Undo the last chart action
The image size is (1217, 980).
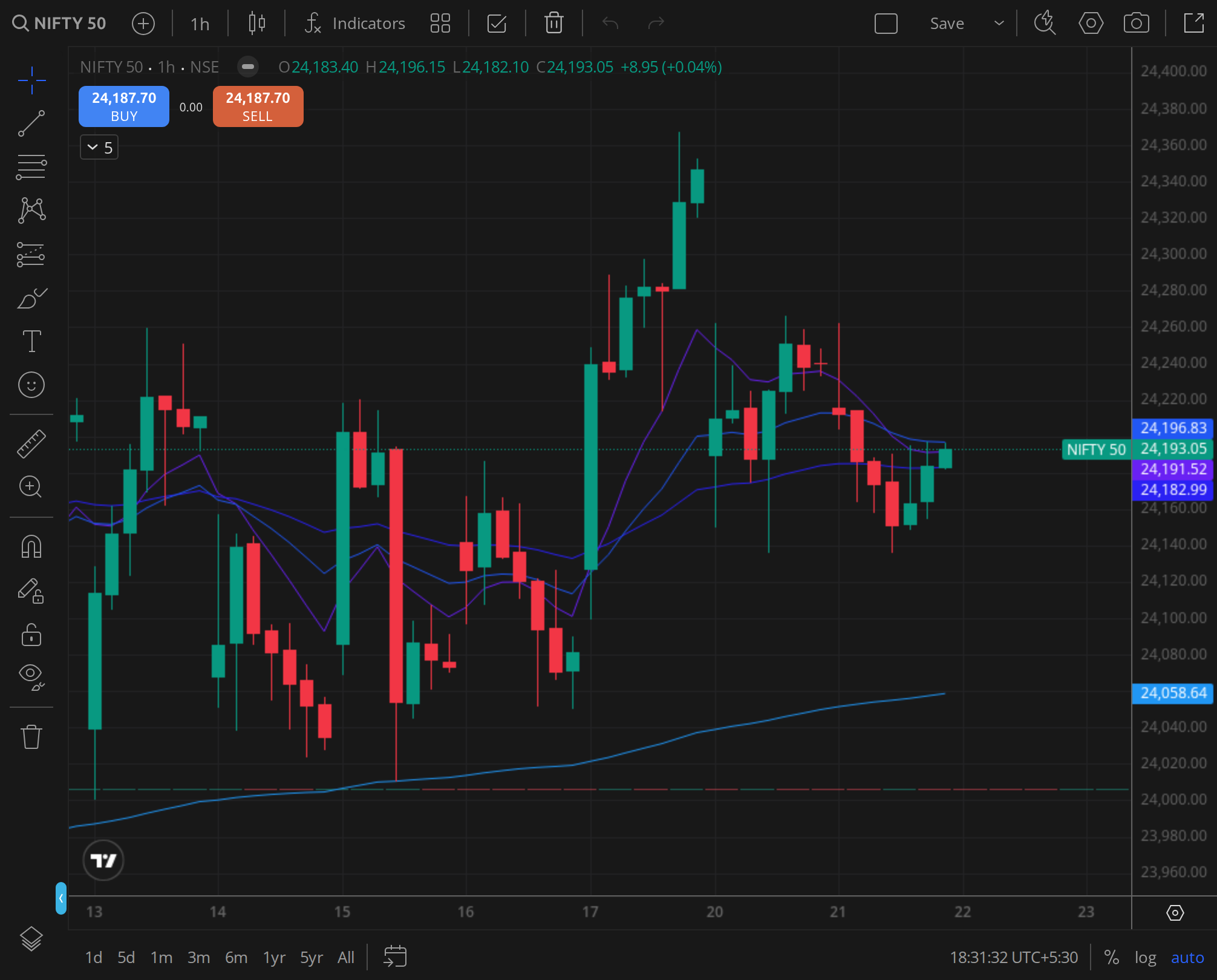point(610,24)
